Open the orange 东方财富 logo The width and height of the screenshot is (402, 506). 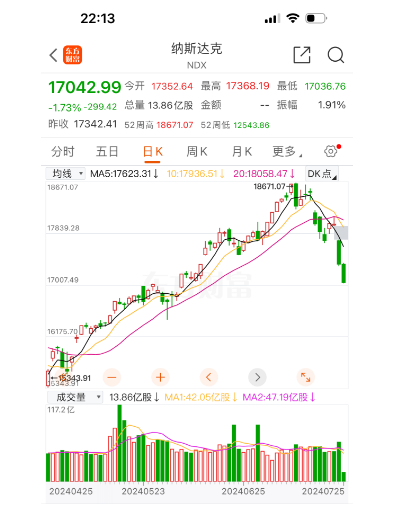tap(72, 55)
